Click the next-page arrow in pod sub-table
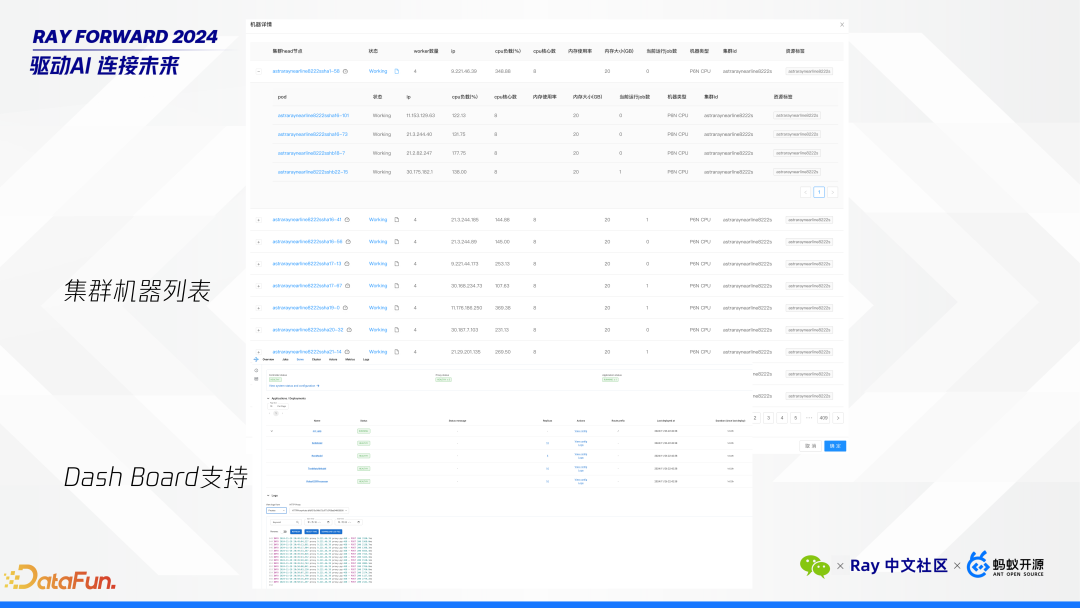The height and width of the screenshot is (608, 1080). [832, 192]
